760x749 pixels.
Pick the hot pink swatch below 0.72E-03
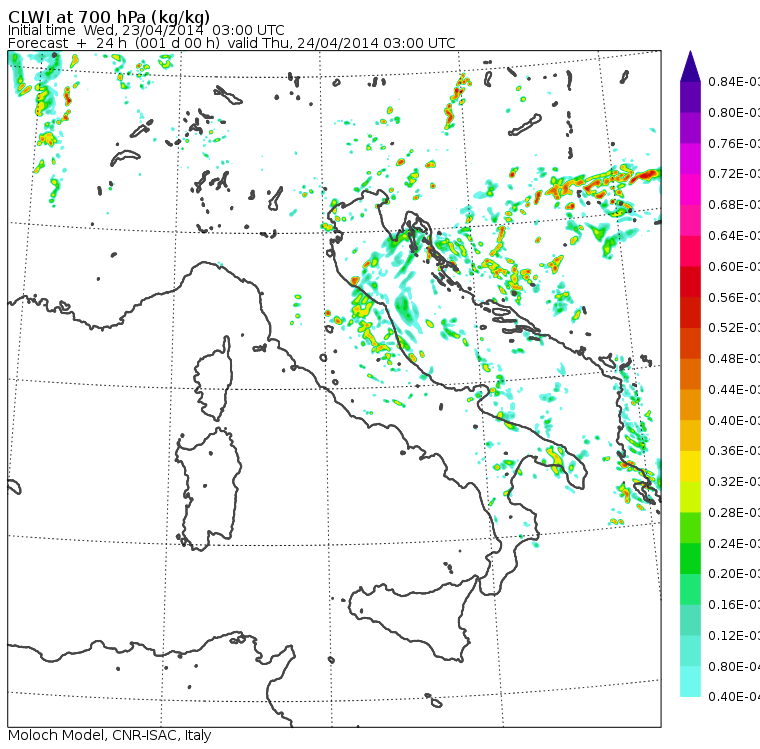click(690, 190)
